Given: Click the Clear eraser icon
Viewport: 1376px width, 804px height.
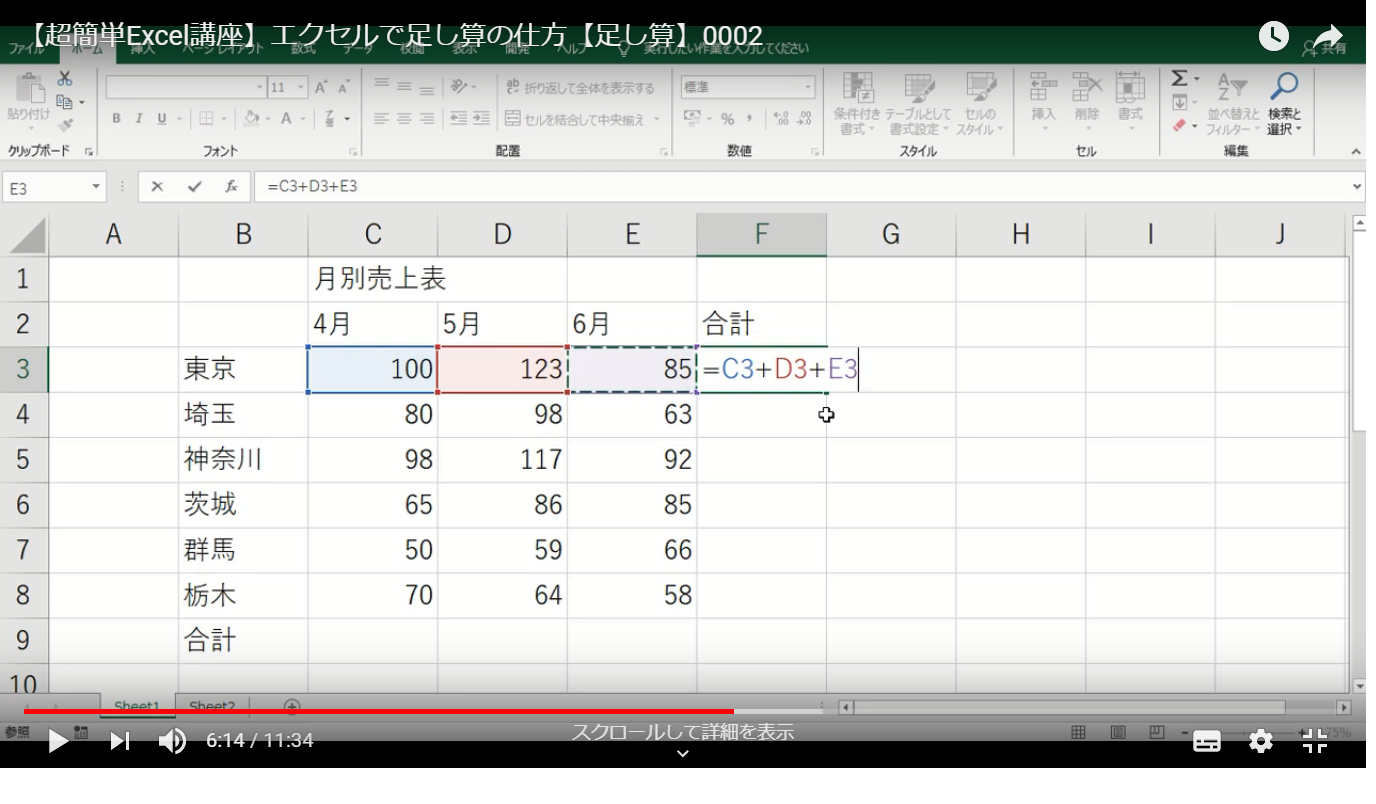Looking at the screenshot, I should (1179, 126).
